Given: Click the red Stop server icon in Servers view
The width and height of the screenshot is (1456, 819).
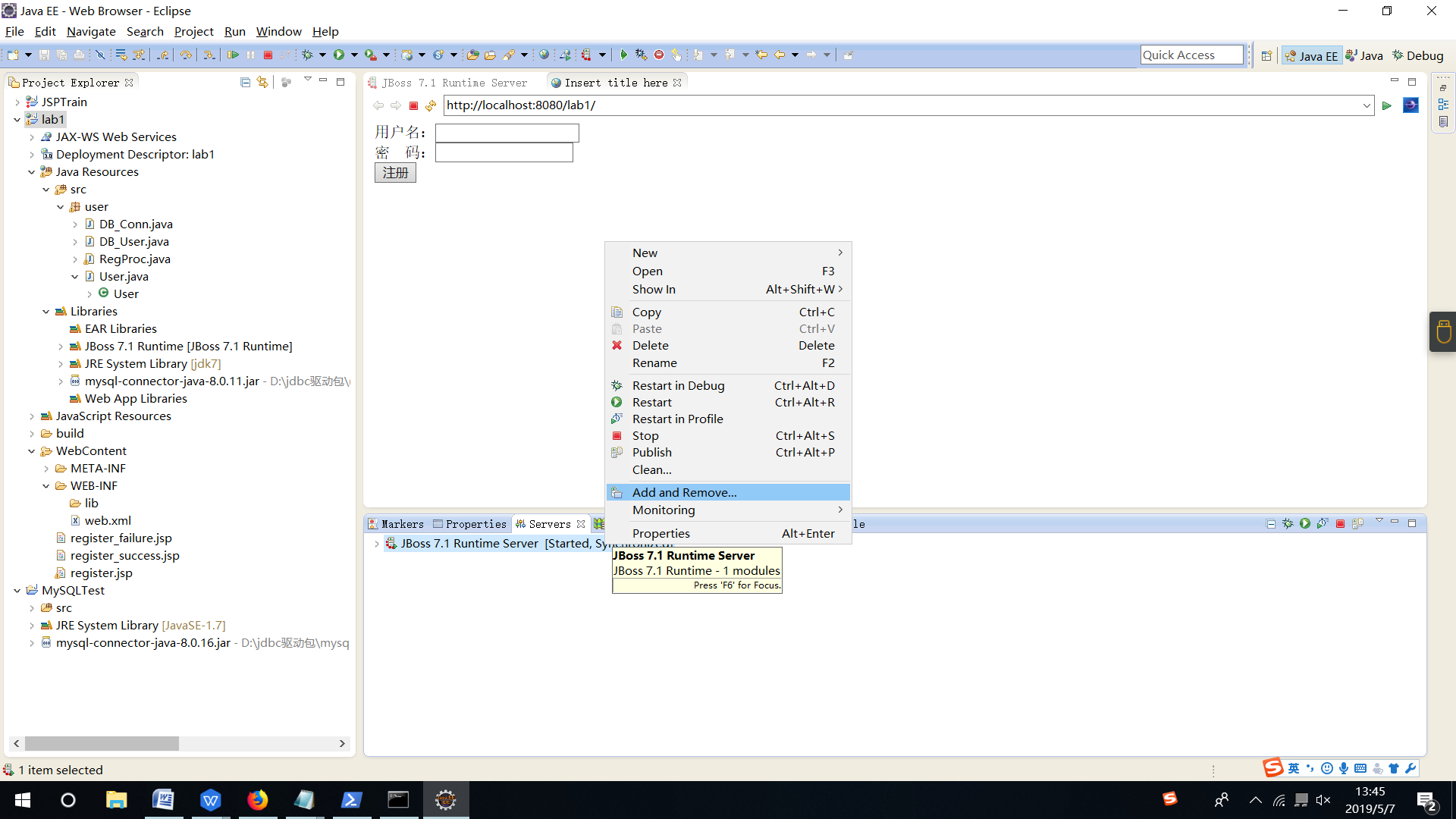Looking at the screenshot, I should tap(1340, 523).
